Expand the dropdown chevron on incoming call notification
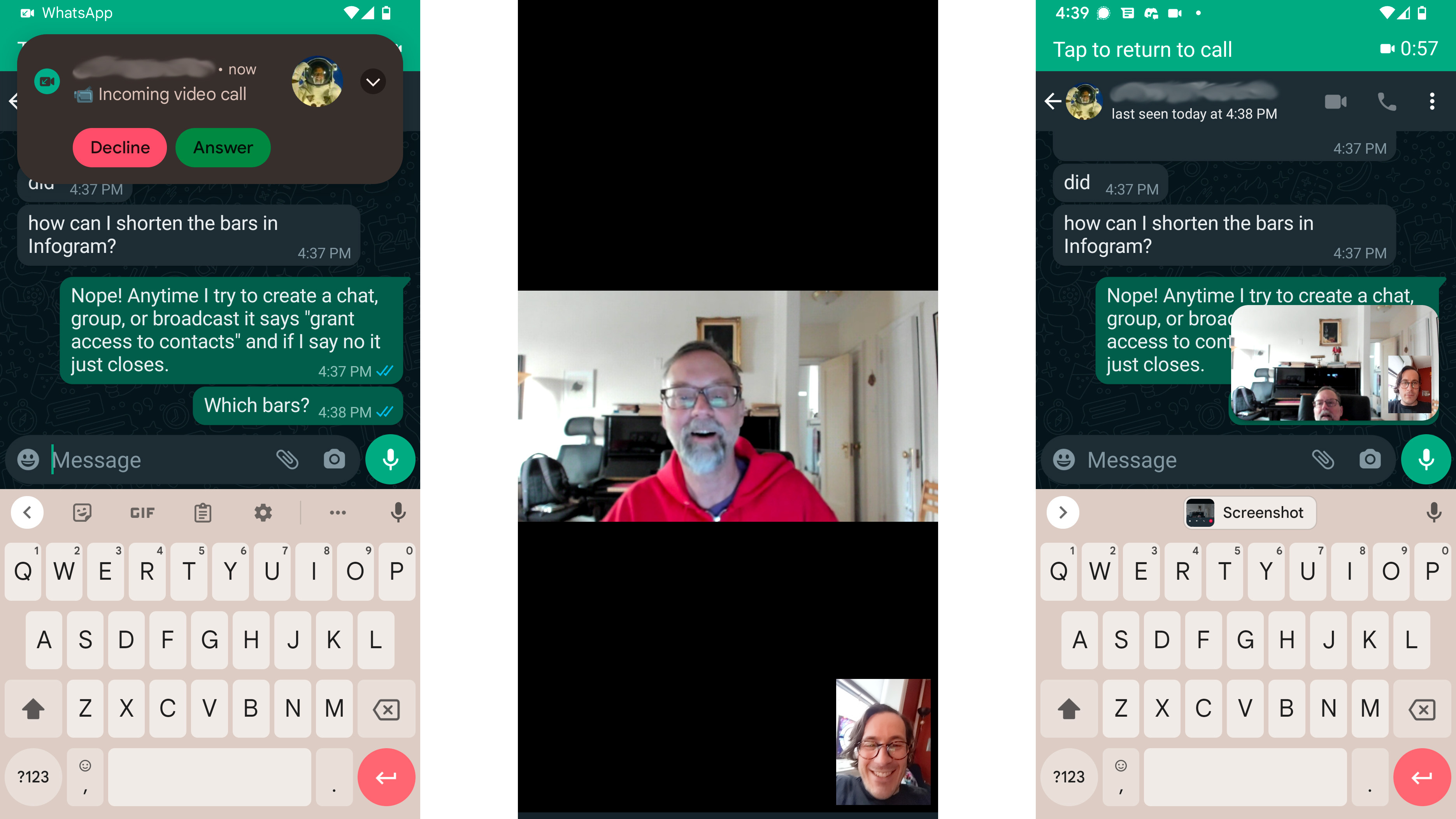 (x=373, y=81)
